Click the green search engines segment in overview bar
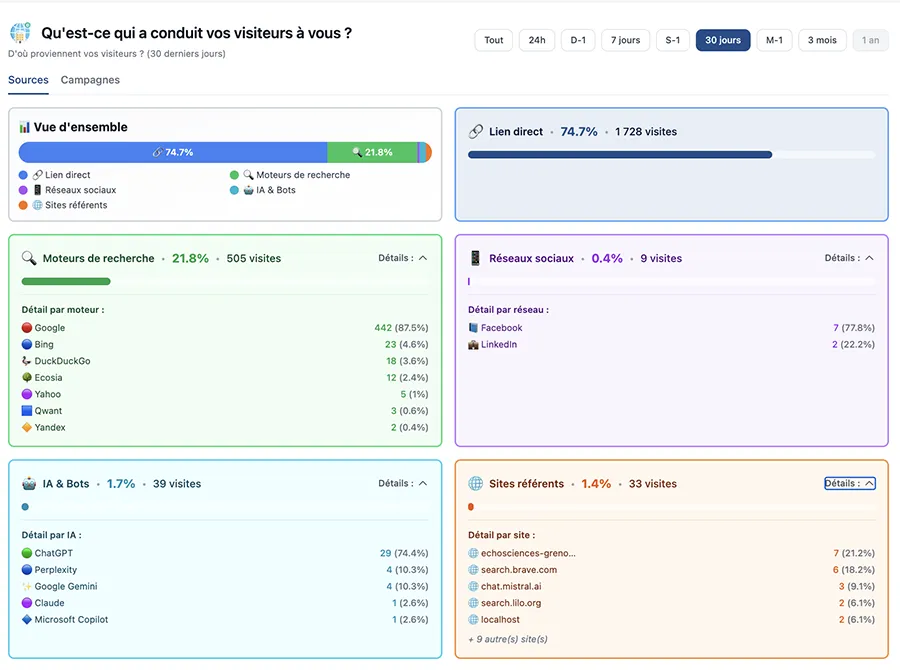The width and height of the screenshot is (900, 670). click(372, 152)
